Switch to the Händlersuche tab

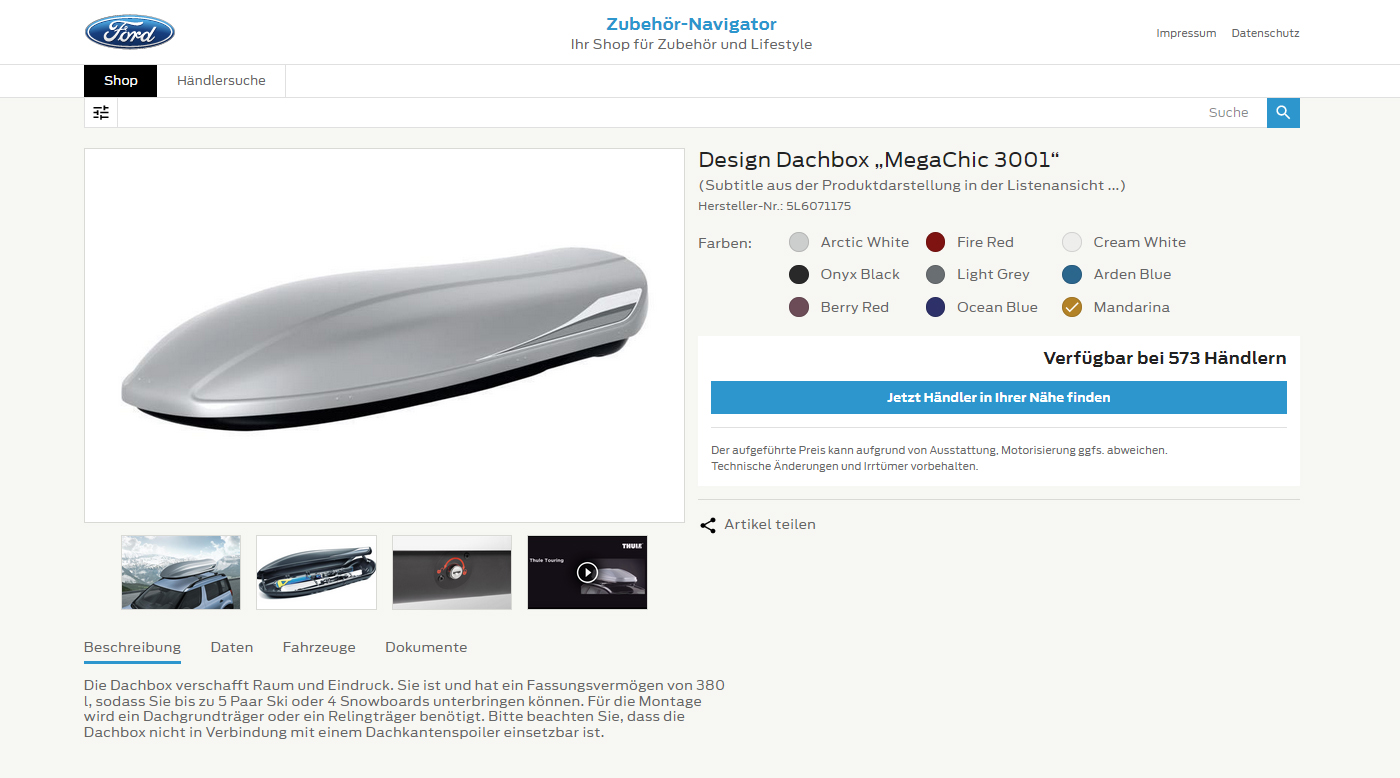[221, 81]
